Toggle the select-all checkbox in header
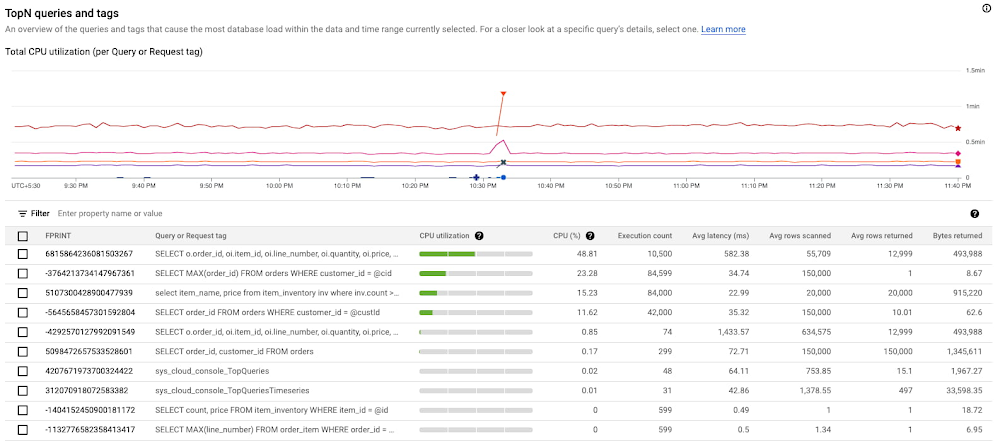This screenshot has height=445, width=1000. point(23,237)
